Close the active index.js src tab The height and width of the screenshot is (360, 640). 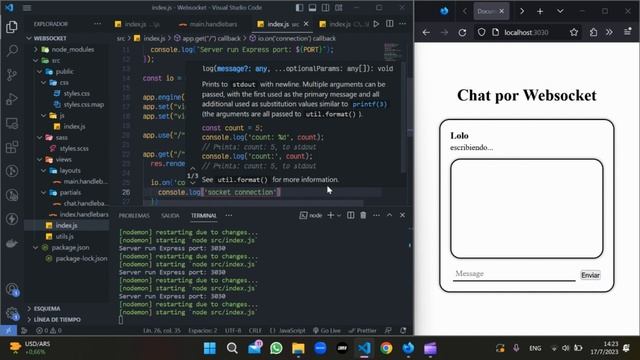306,24
